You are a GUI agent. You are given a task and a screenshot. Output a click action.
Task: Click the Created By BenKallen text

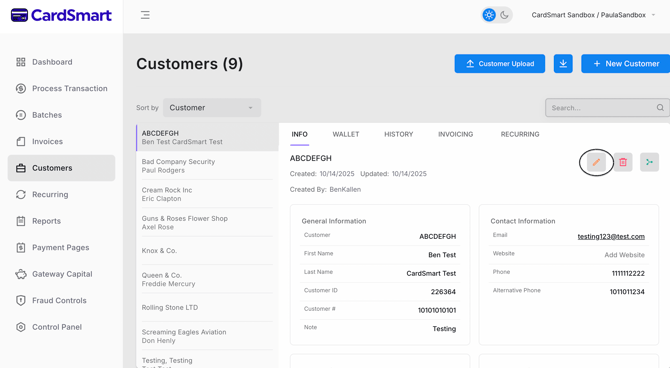tap(325, 189)
